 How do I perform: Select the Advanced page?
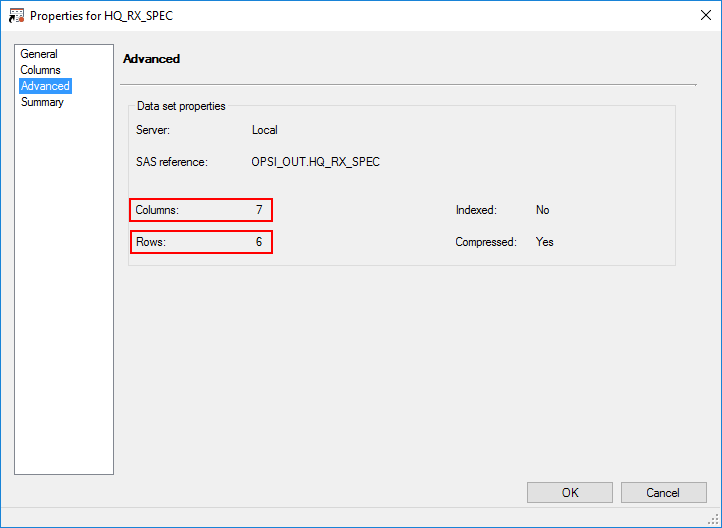click(x=45, y=86)
